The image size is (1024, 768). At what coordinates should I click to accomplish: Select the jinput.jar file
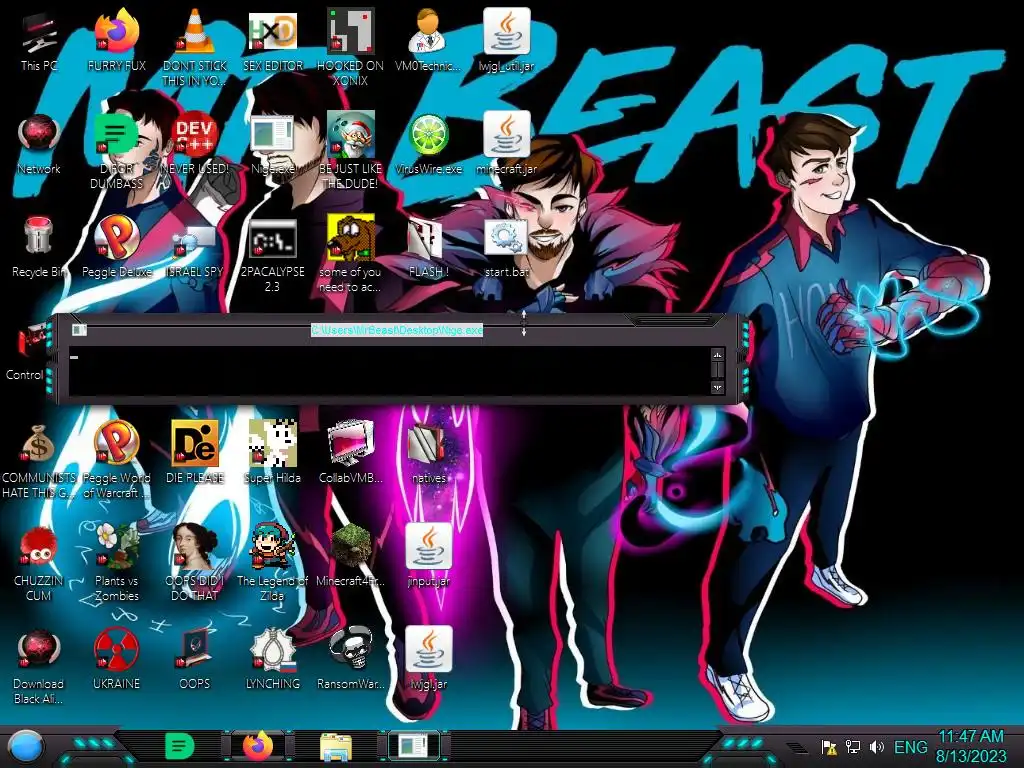[x=428, y=556]
